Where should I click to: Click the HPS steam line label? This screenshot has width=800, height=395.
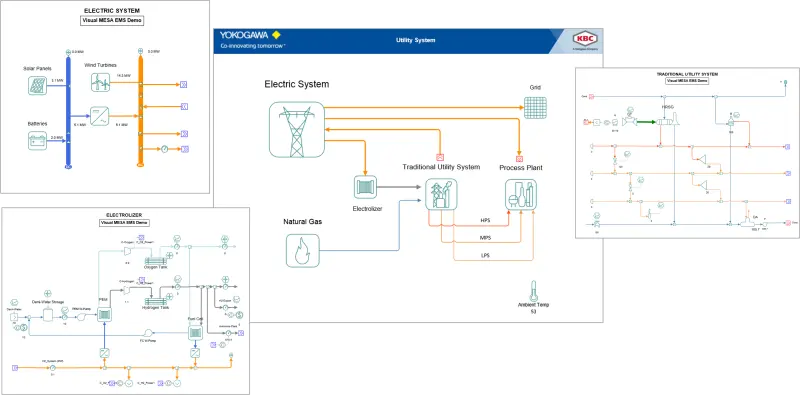[x=485, y=220]
